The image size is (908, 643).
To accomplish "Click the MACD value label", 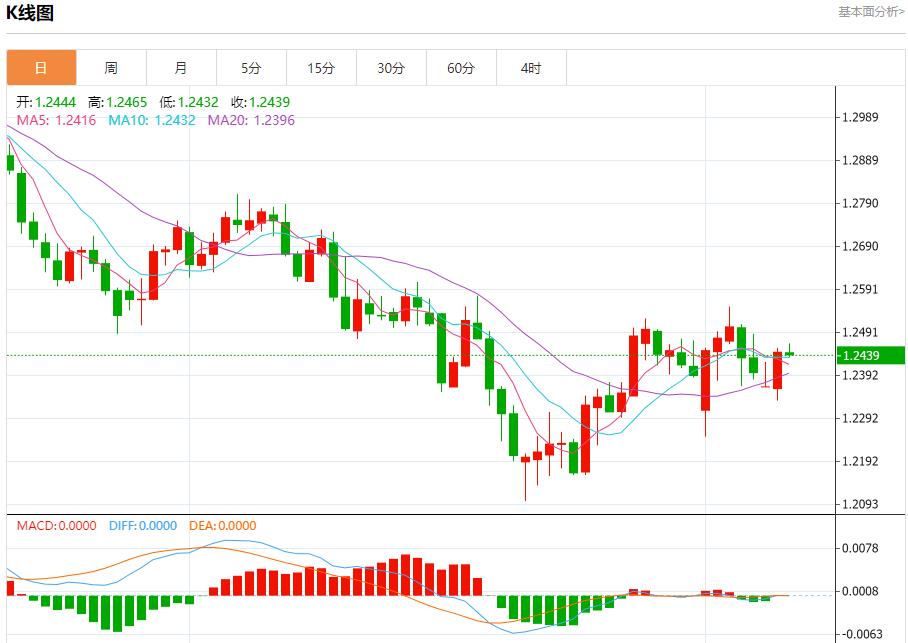I will pyautogui.click(x=56, y=525).
